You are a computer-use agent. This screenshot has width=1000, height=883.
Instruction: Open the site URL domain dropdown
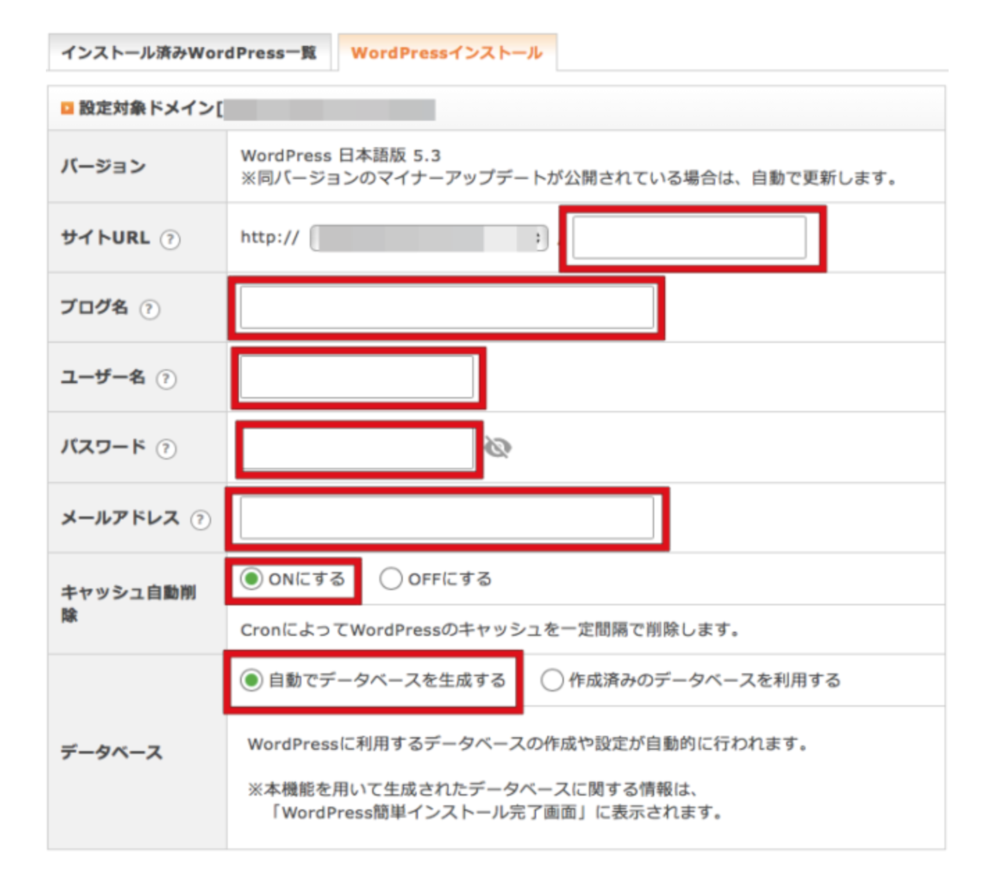point(429,238)
